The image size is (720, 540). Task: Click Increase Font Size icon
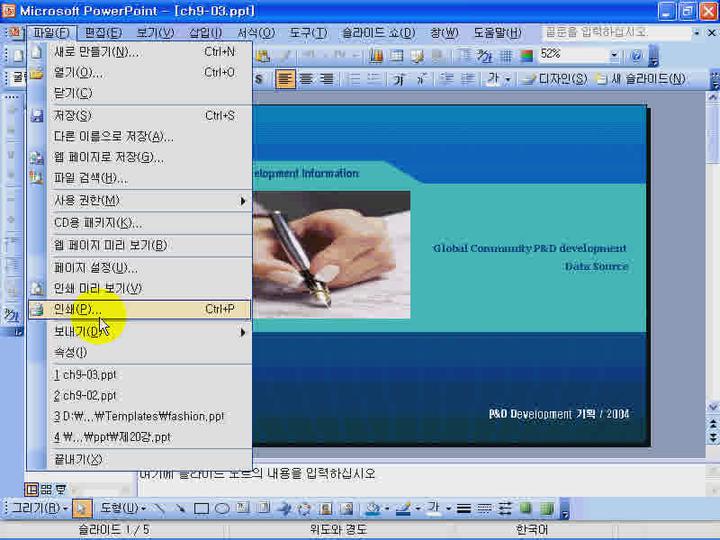click(399, 79)
